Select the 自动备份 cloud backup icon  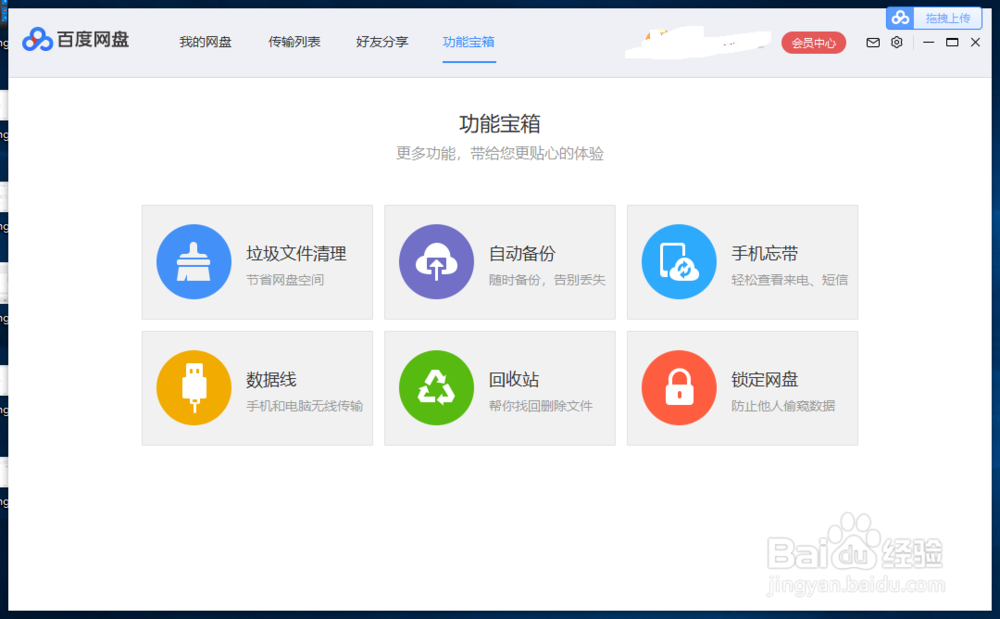[437, 261]
